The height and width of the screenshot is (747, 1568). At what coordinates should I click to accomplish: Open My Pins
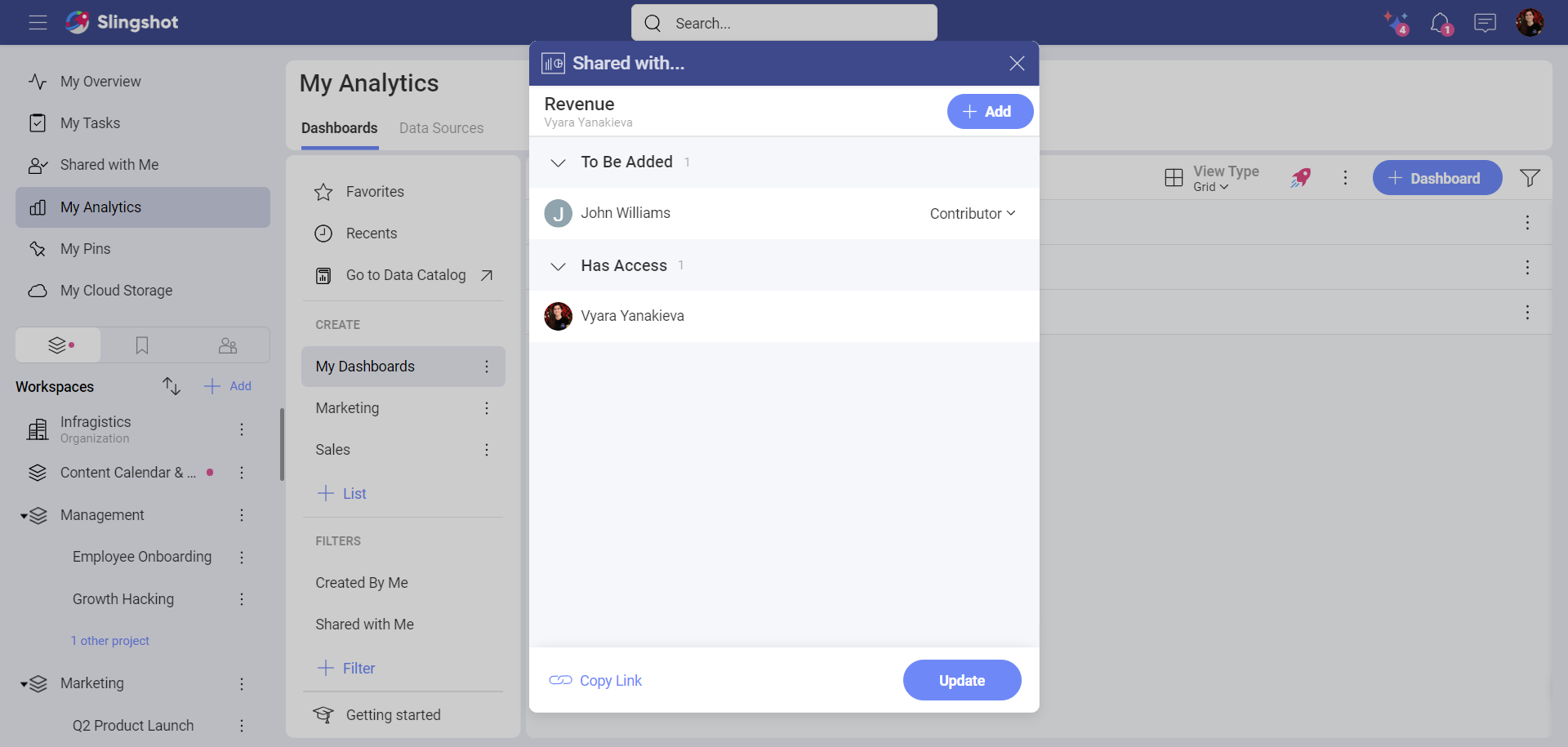pos(143,249)
